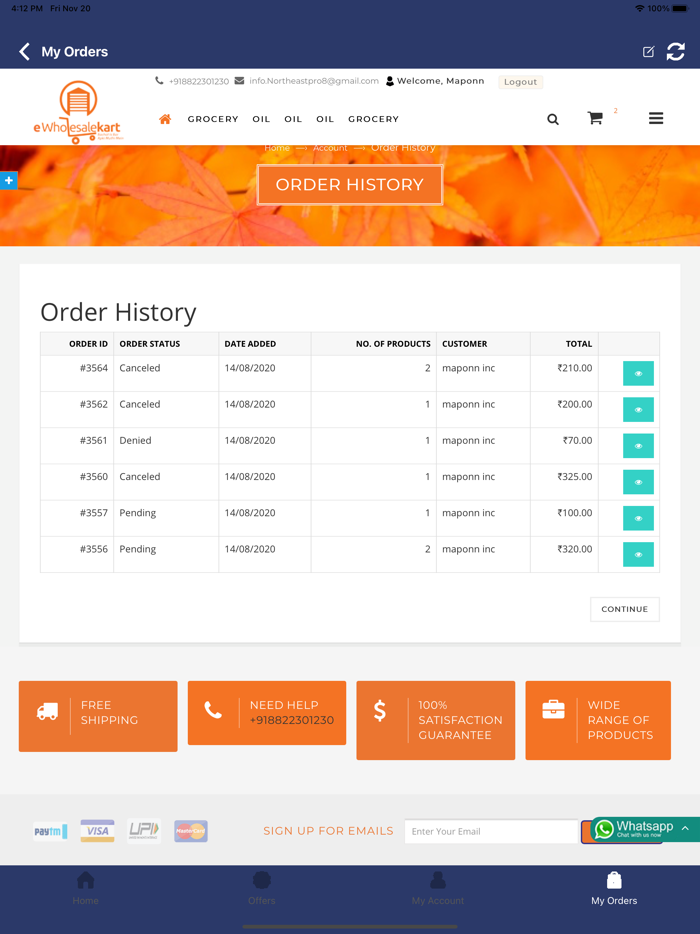The image size is (700, 934).
Task: Click the Order History breadcrumb link
Action: (x=403, y=148)
